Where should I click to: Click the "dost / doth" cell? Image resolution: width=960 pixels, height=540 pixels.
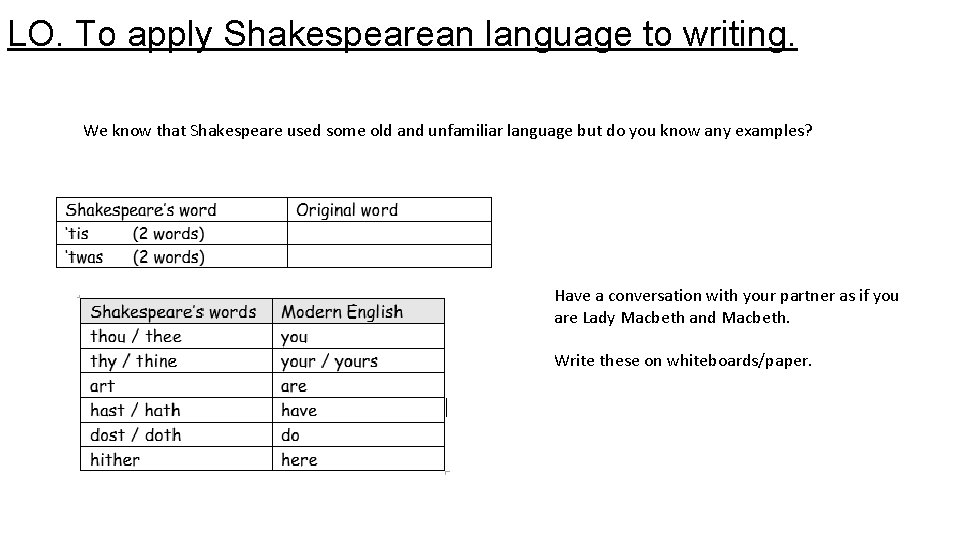tap(176, 434)
